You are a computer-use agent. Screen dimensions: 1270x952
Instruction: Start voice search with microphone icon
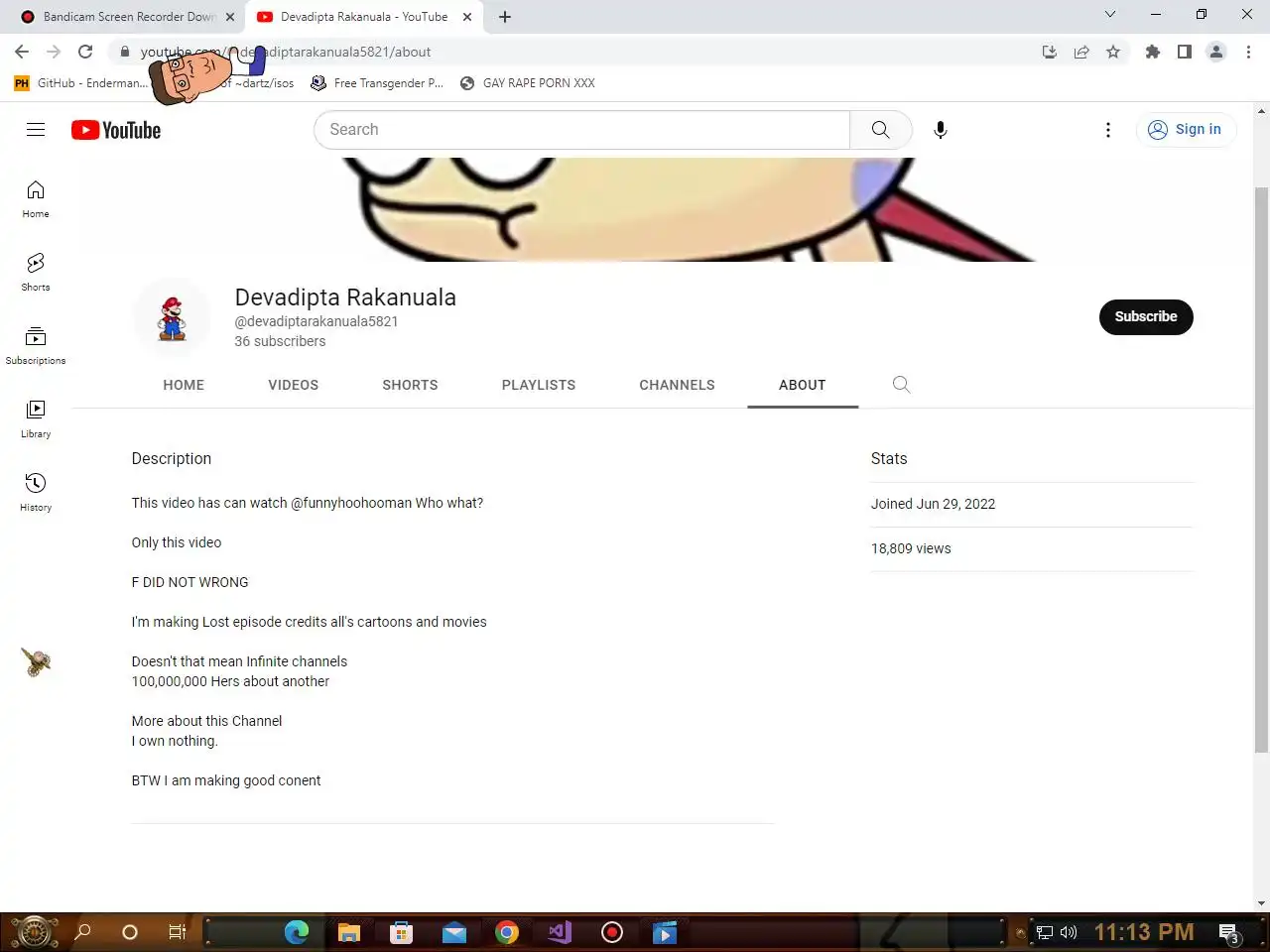tap(941, 130)
